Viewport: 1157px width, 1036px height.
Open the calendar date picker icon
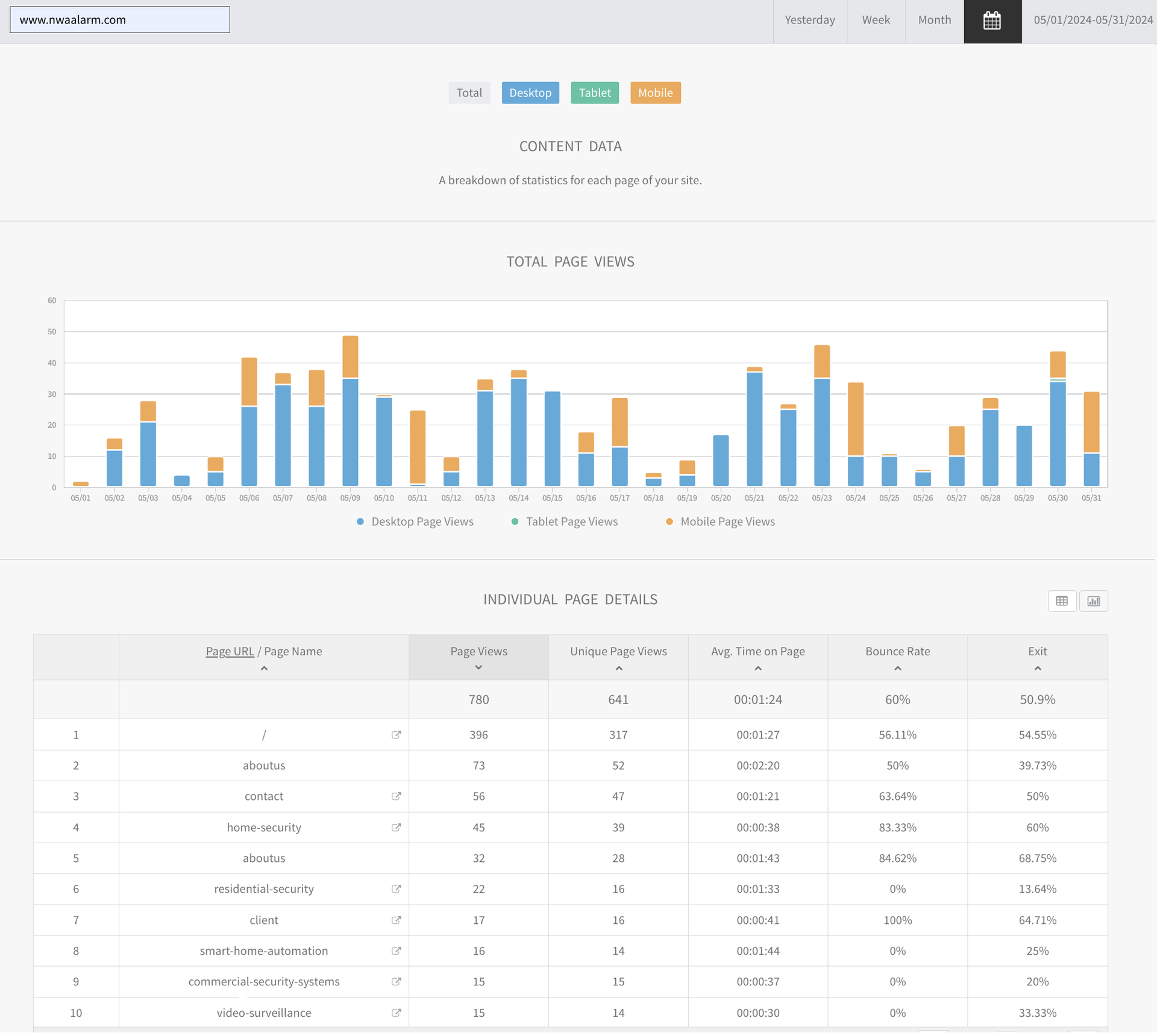point(992,21)
